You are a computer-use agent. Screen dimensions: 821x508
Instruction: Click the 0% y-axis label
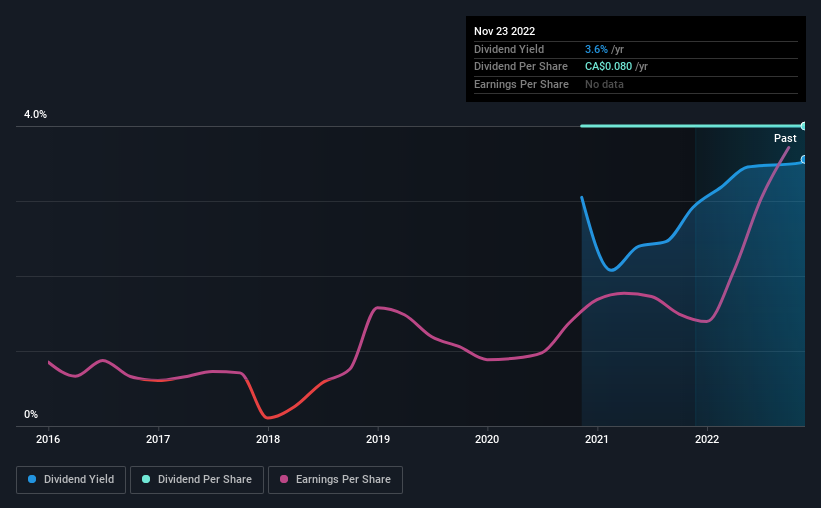(31, 414)
